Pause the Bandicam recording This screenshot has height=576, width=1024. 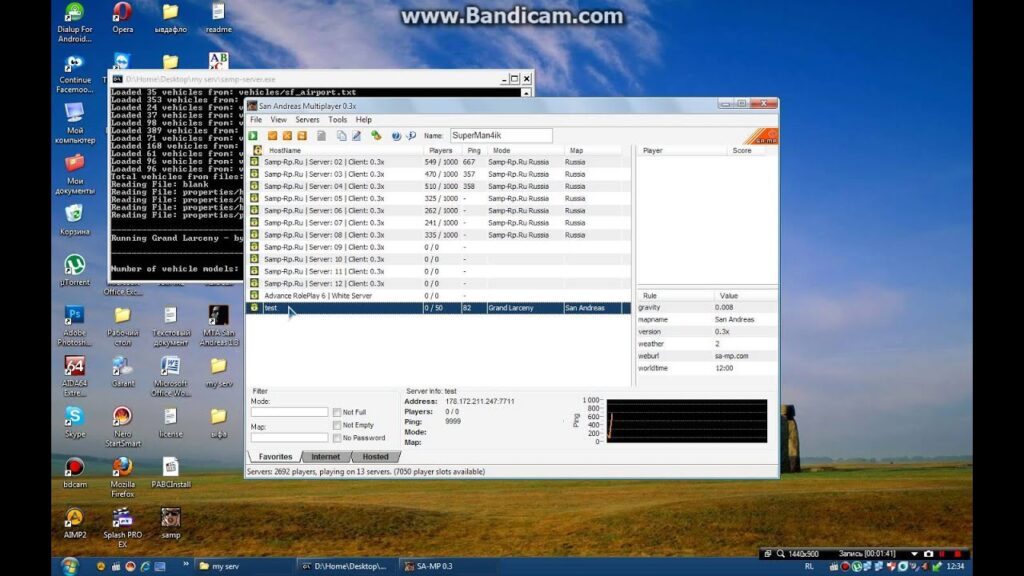(942, 554)
